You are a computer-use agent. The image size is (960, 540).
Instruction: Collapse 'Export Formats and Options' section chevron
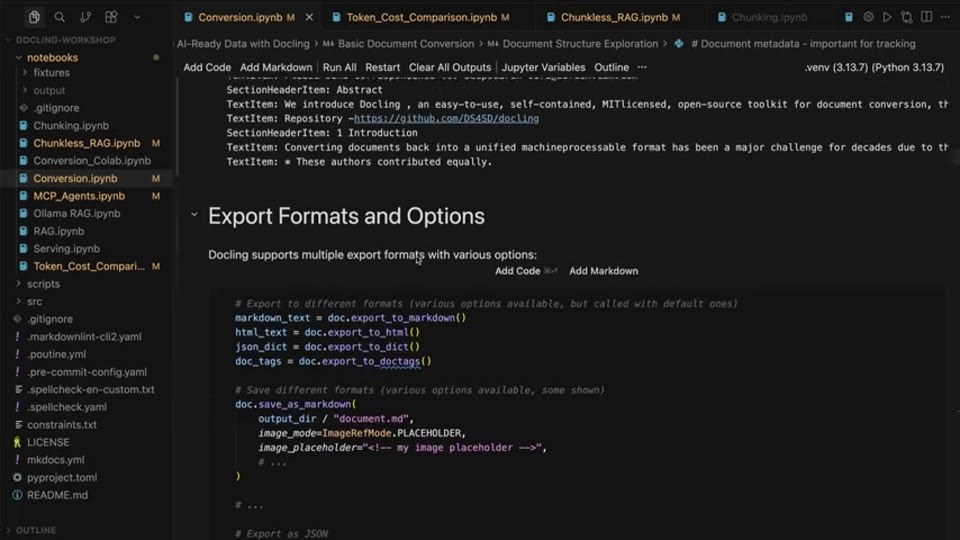tap(194, 215)
